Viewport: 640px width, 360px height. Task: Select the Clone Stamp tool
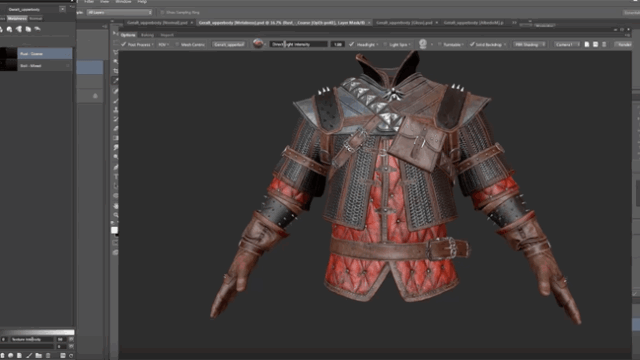click(x=116, y=110)
